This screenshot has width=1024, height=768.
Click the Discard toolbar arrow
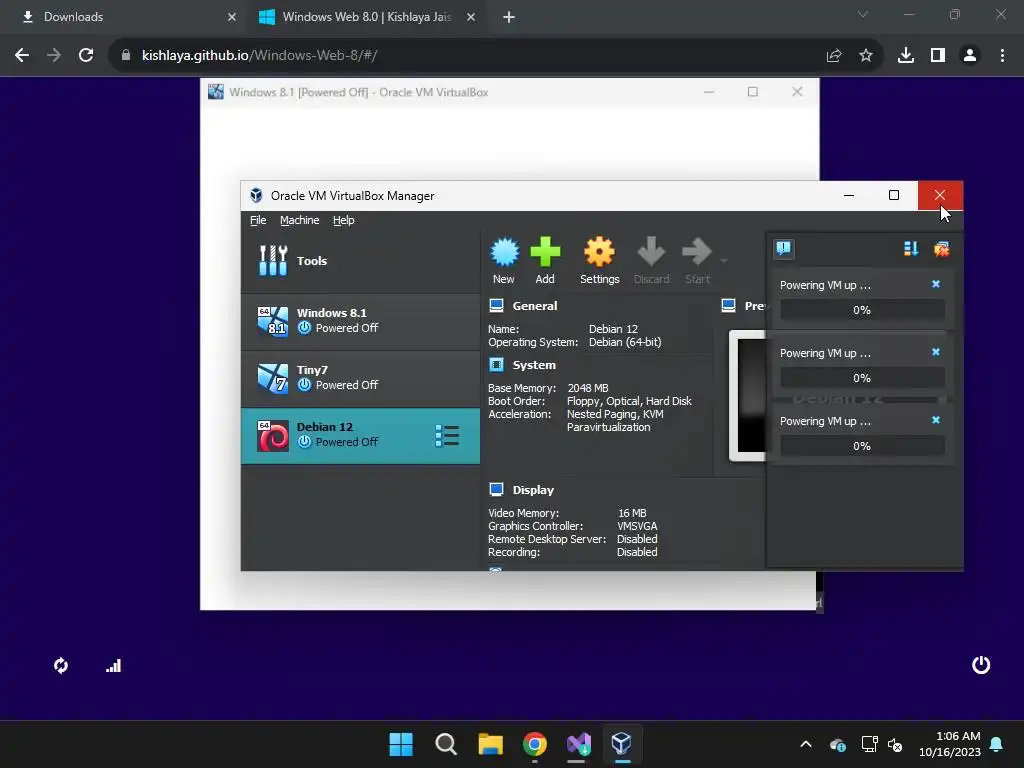[x=651, y=252]
